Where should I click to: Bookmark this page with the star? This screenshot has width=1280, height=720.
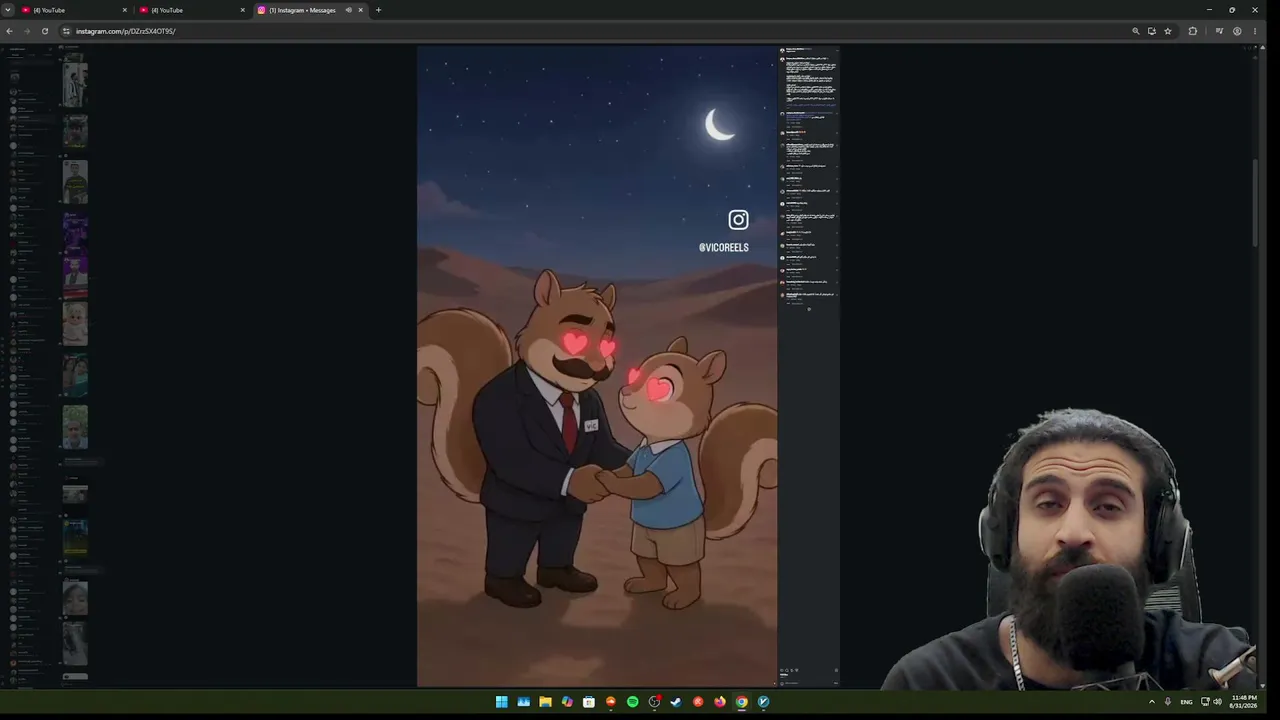click(x=1168, y=31)
